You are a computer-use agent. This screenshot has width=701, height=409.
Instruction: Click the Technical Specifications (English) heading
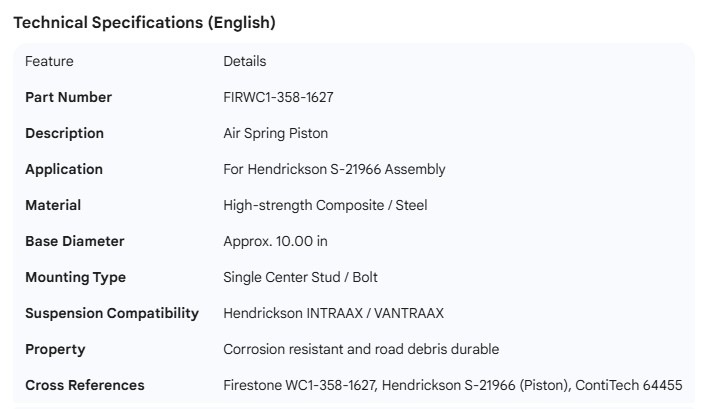[144, 22]
